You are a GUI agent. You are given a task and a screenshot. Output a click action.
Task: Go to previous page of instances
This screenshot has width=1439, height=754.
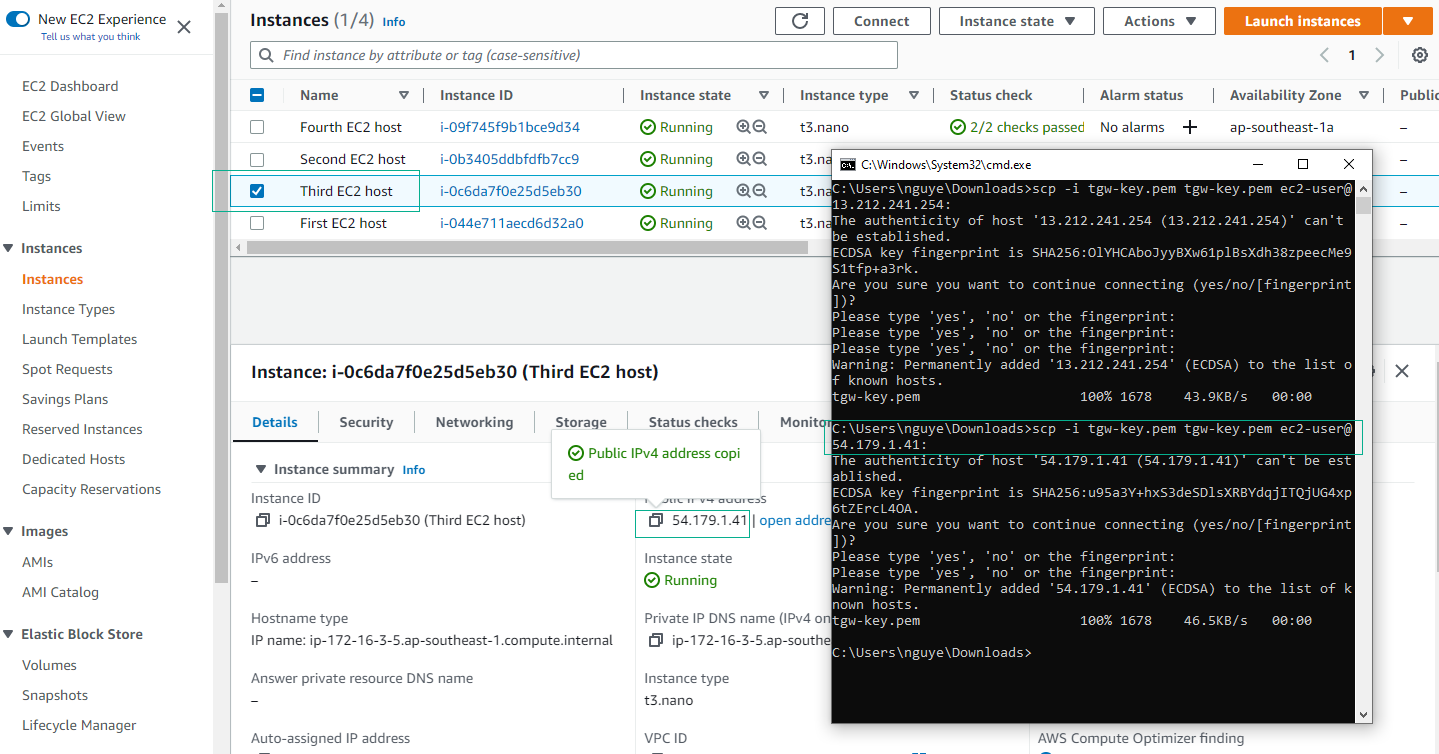click(1325, 55)
